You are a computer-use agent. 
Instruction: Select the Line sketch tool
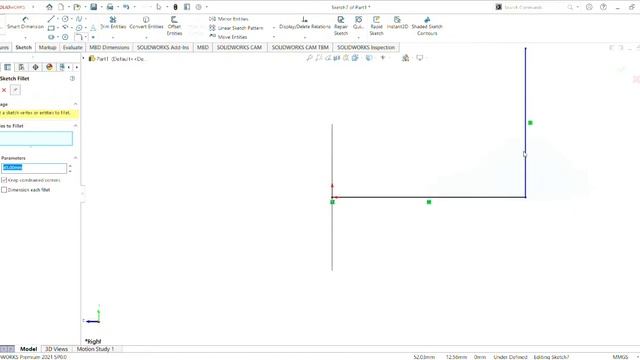(x=51, y=19)
